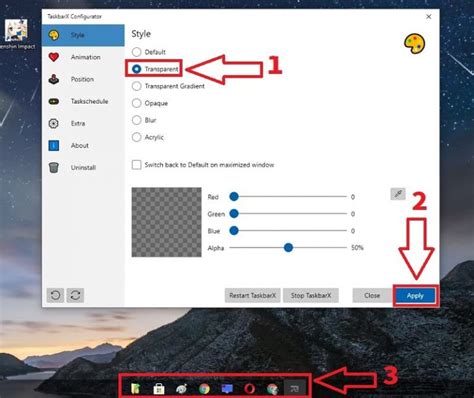Click the Close button
Screen dimensions: 474x398
point(372,295)
